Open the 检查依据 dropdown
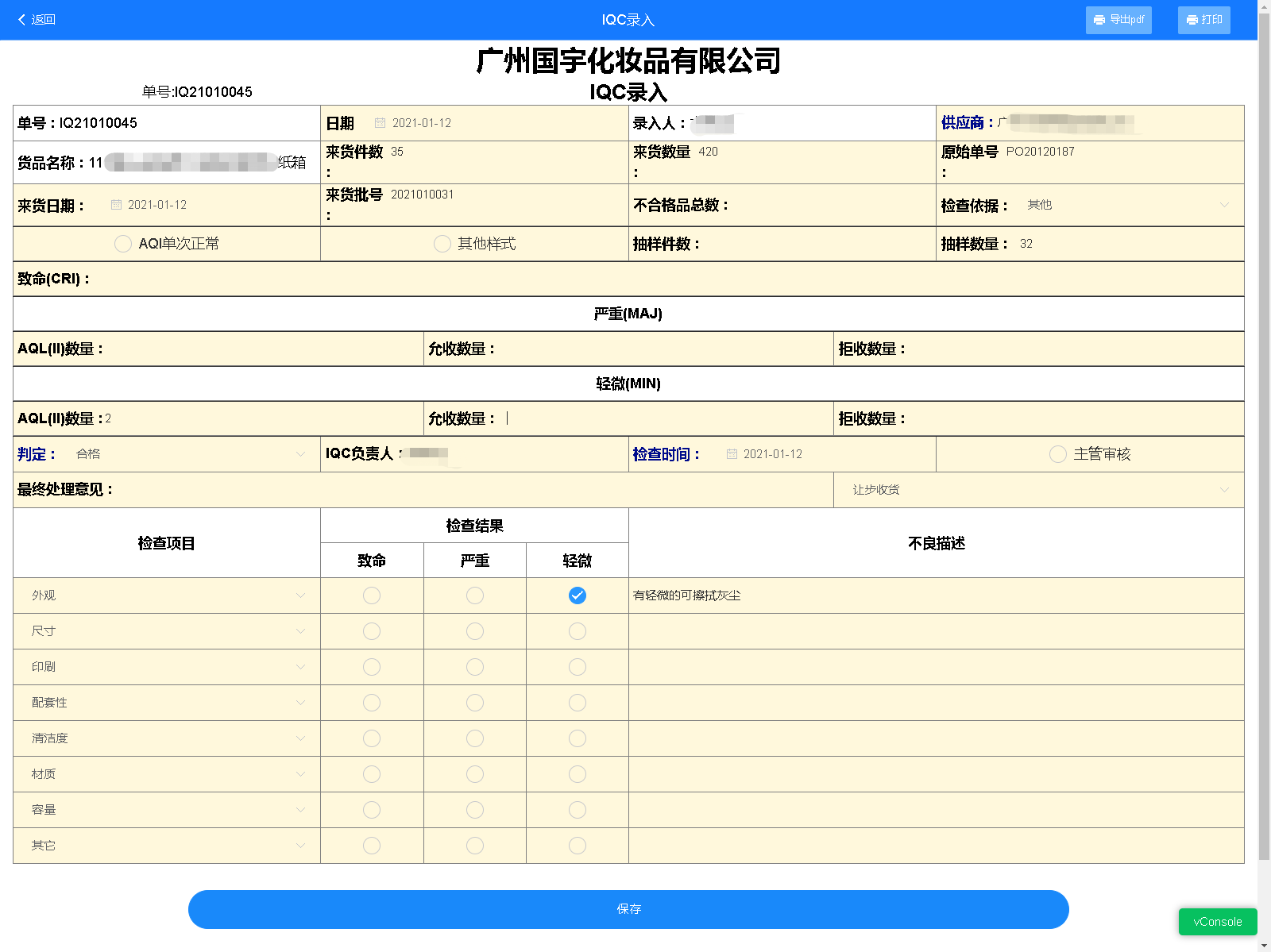The image size is (1271, 952). click(1223, 205)
